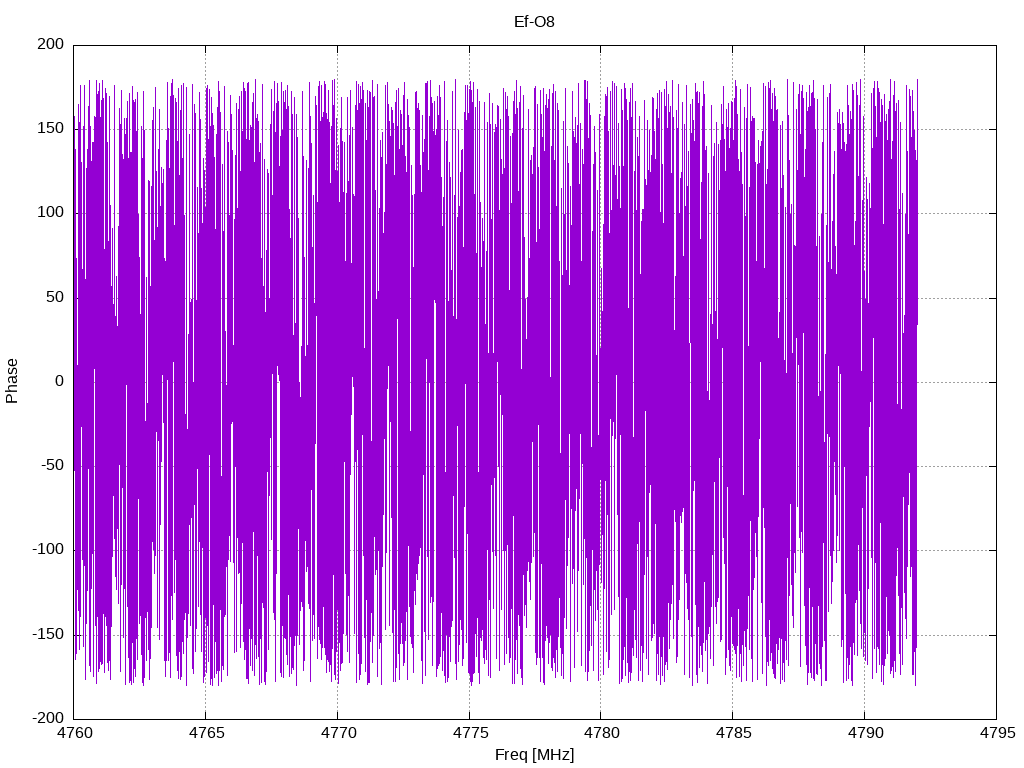Click the y-axis tick label 200

pos(51,44)
